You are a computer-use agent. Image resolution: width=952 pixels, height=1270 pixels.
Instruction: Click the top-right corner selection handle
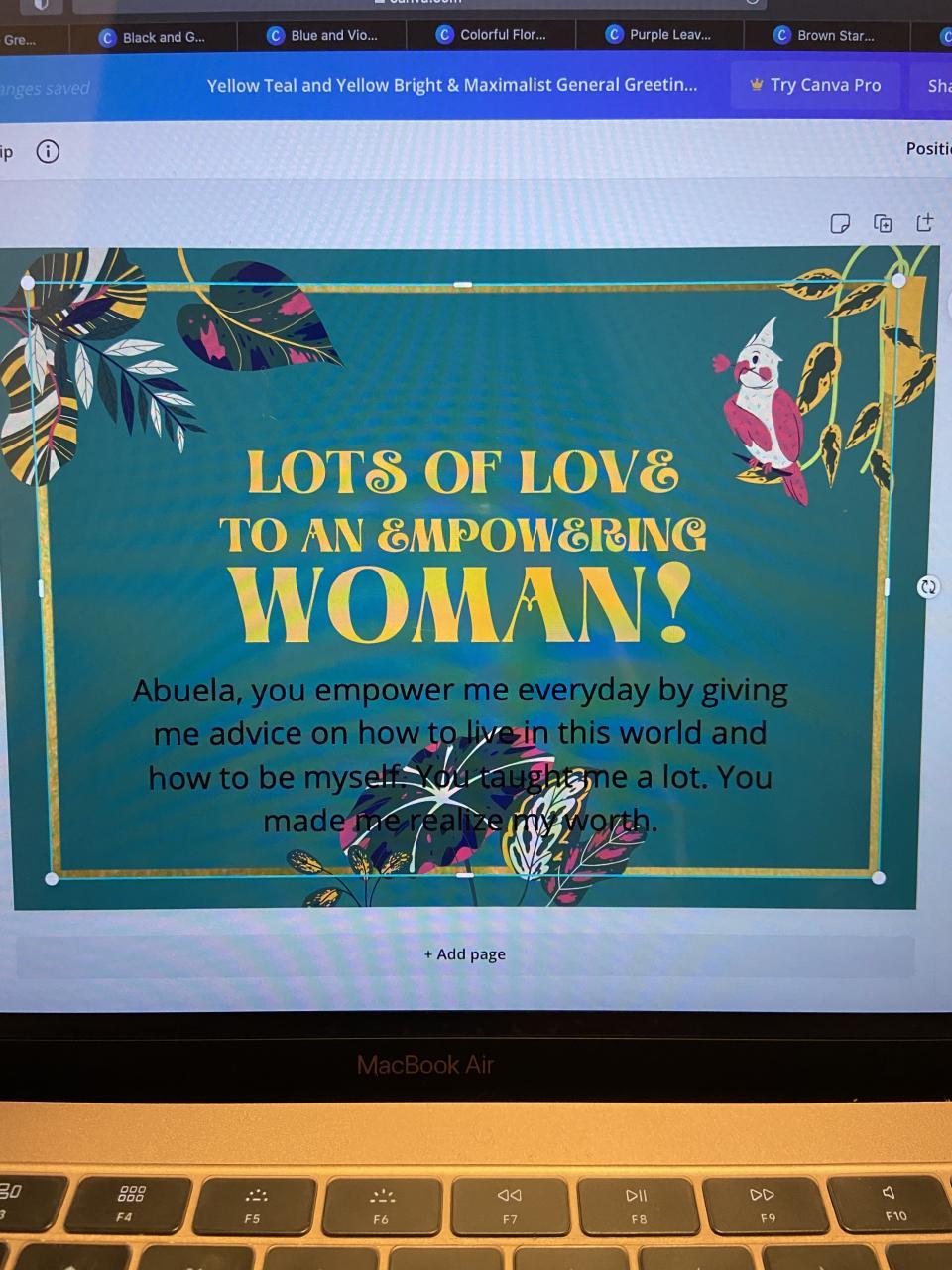tap(898, 281)
